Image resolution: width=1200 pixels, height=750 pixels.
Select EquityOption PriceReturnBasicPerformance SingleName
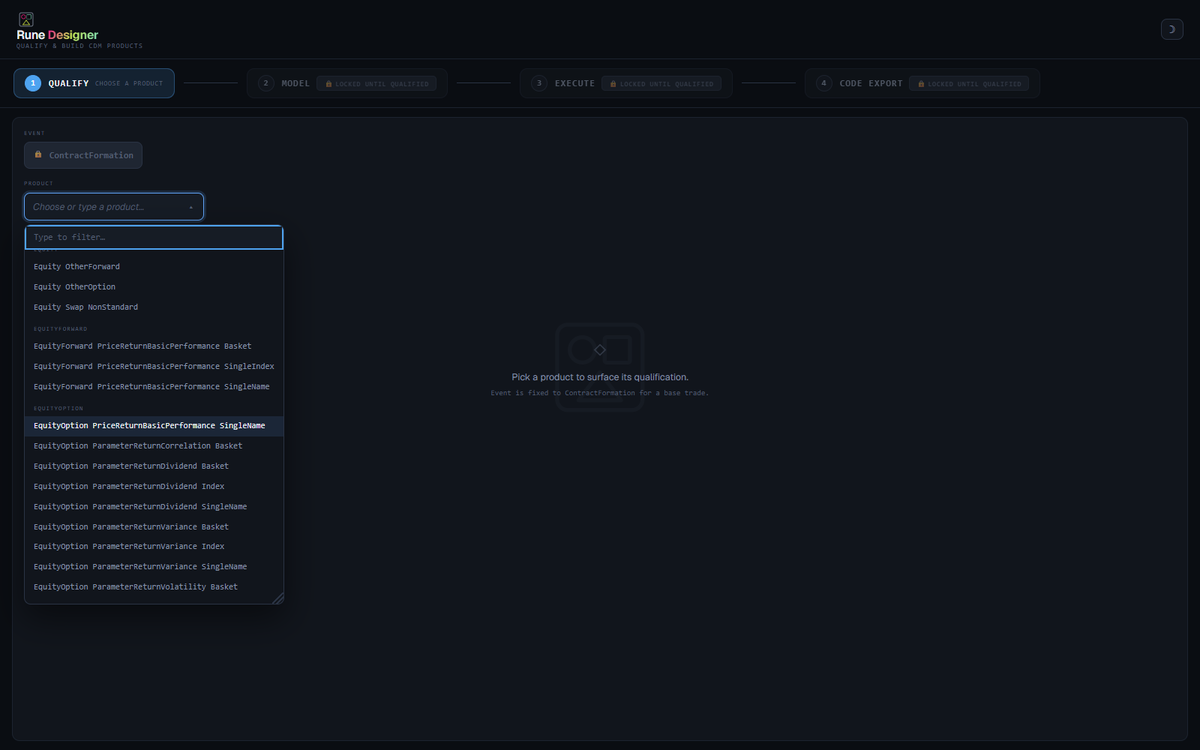(x=154, y=426)
